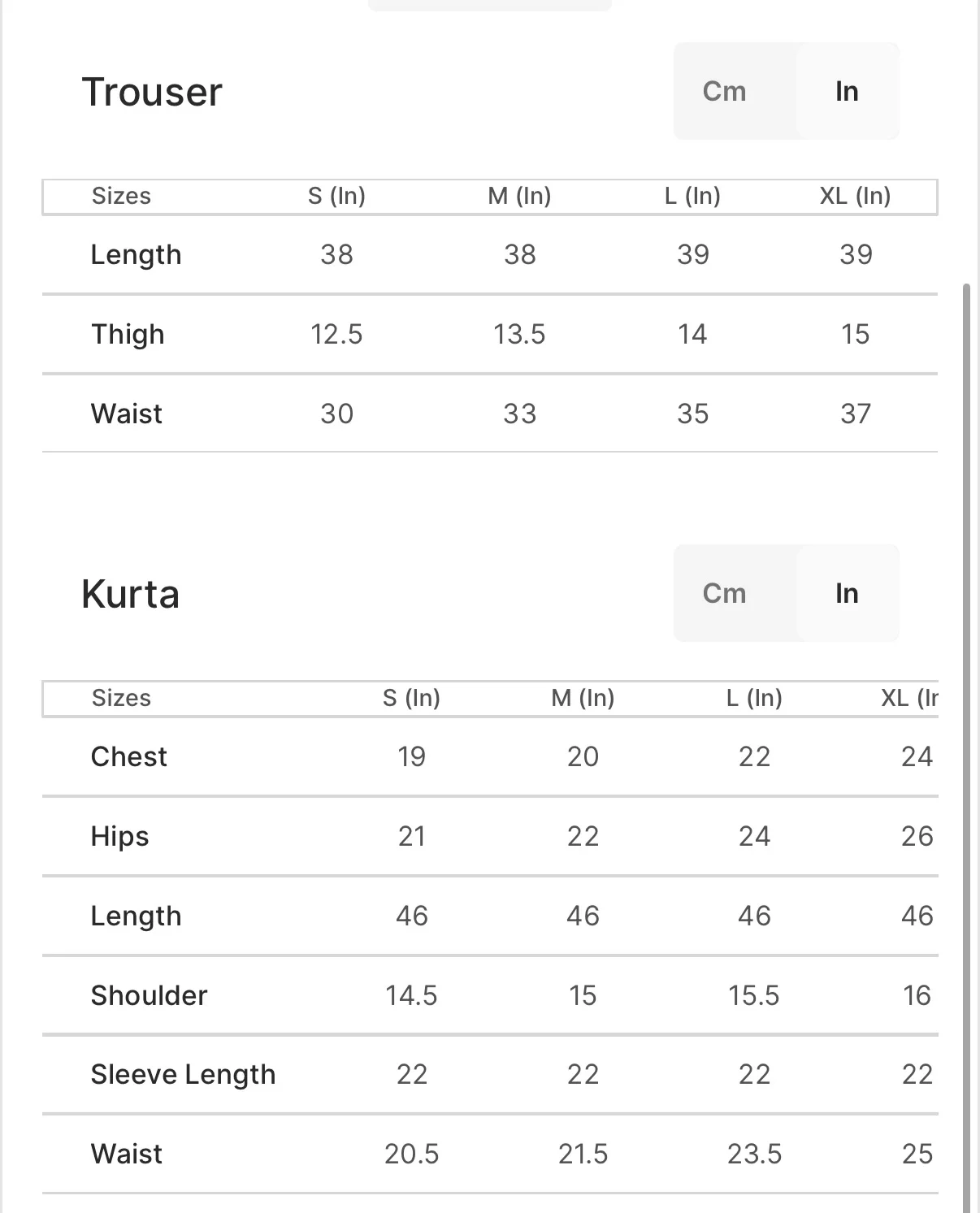The width and height of the screenshot is (980, 1213).
Task: Click the Trouser table's XL (In) header
Action: tap(855, 196)
